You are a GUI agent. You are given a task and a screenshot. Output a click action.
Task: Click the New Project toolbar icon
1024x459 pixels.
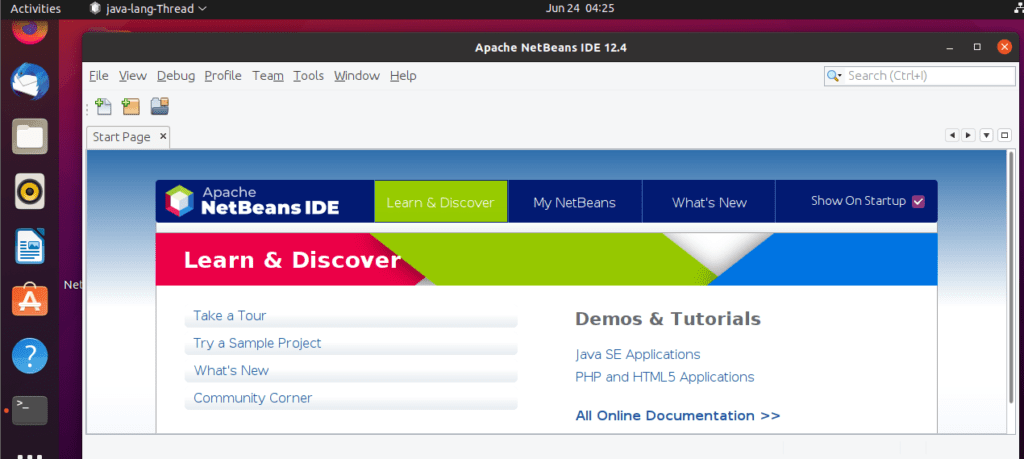[x=131, y=106]
